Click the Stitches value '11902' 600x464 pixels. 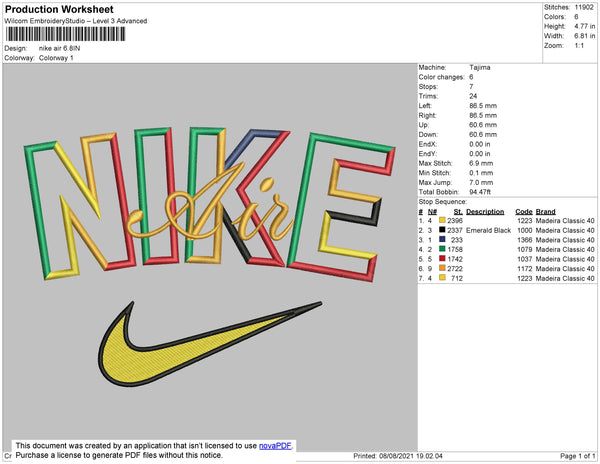pos(584,7)
